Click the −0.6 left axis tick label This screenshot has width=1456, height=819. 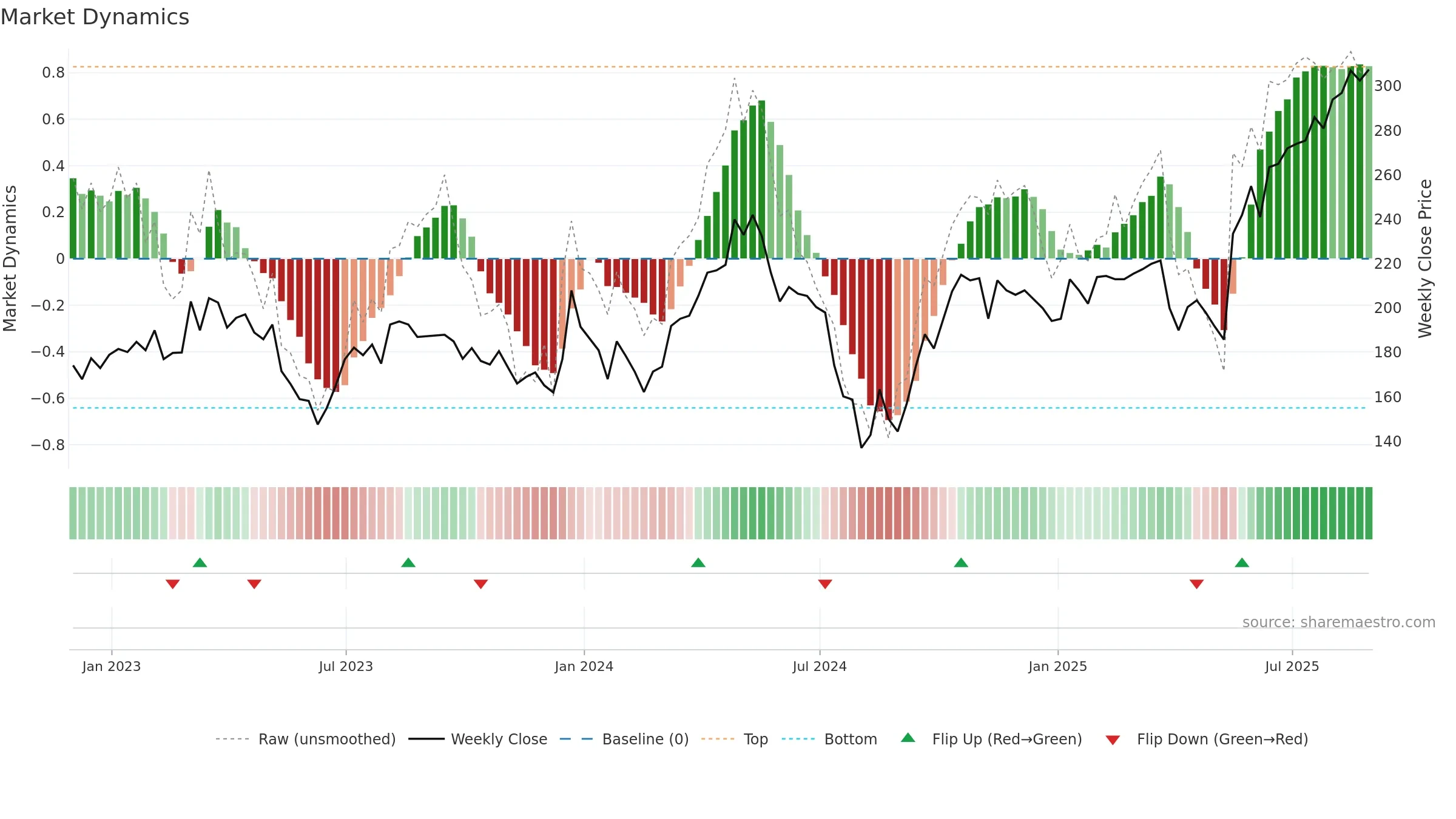(x=48, y=399)
